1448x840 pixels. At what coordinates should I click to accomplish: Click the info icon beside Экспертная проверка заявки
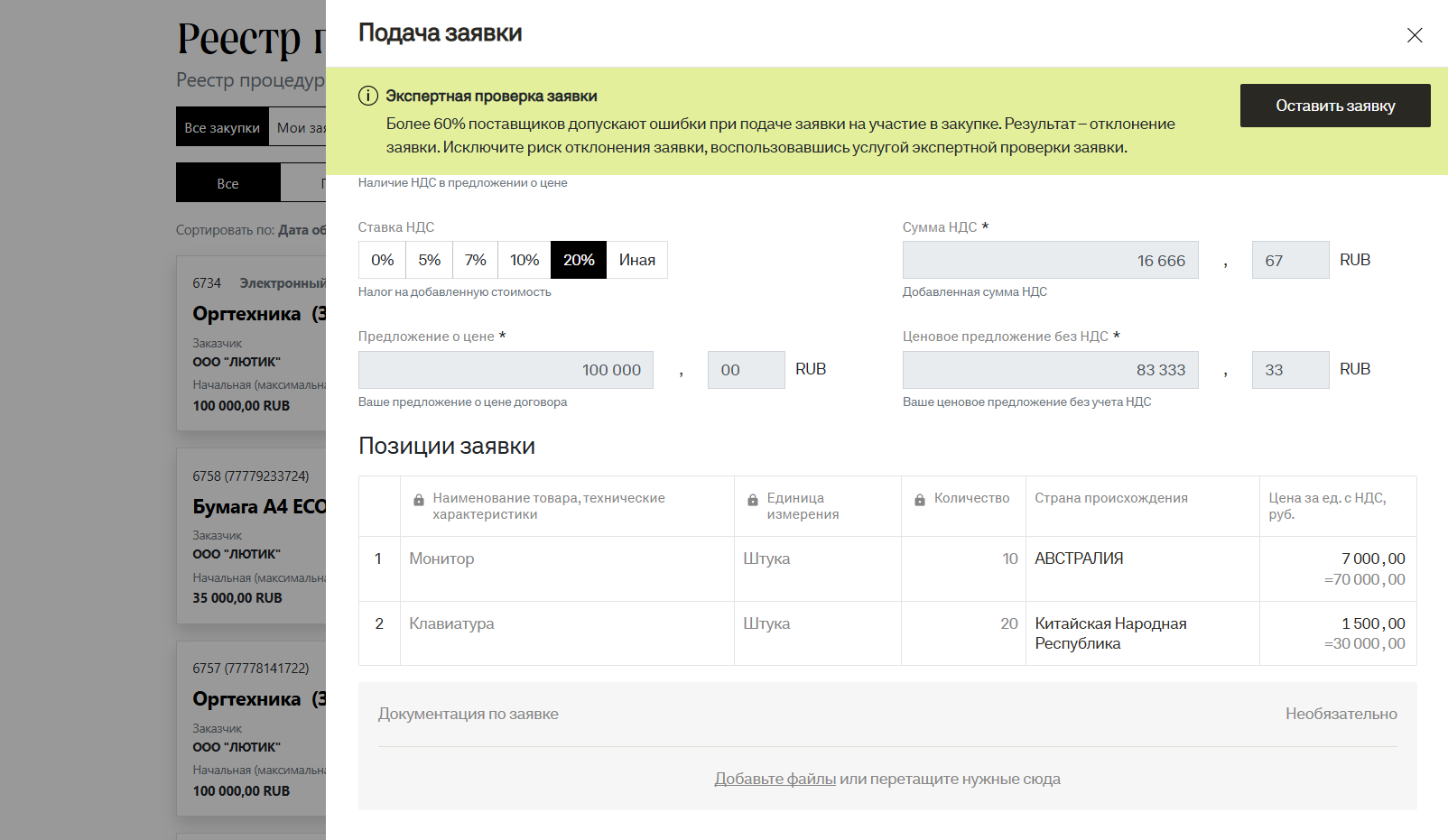pyautogui.click(x=368, y=96)
